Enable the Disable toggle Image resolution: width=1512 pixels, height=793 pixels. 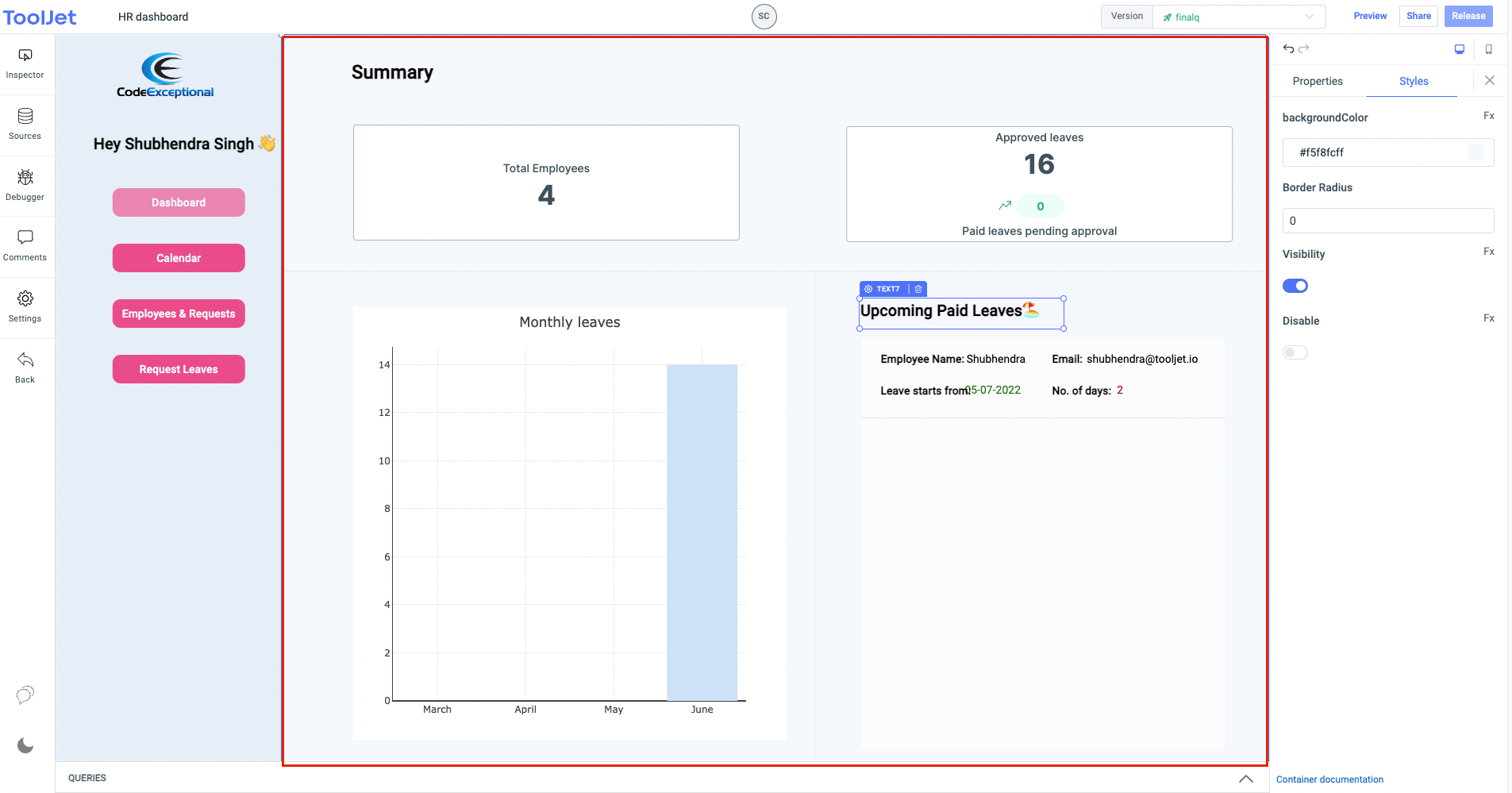tap(1295, 352)
